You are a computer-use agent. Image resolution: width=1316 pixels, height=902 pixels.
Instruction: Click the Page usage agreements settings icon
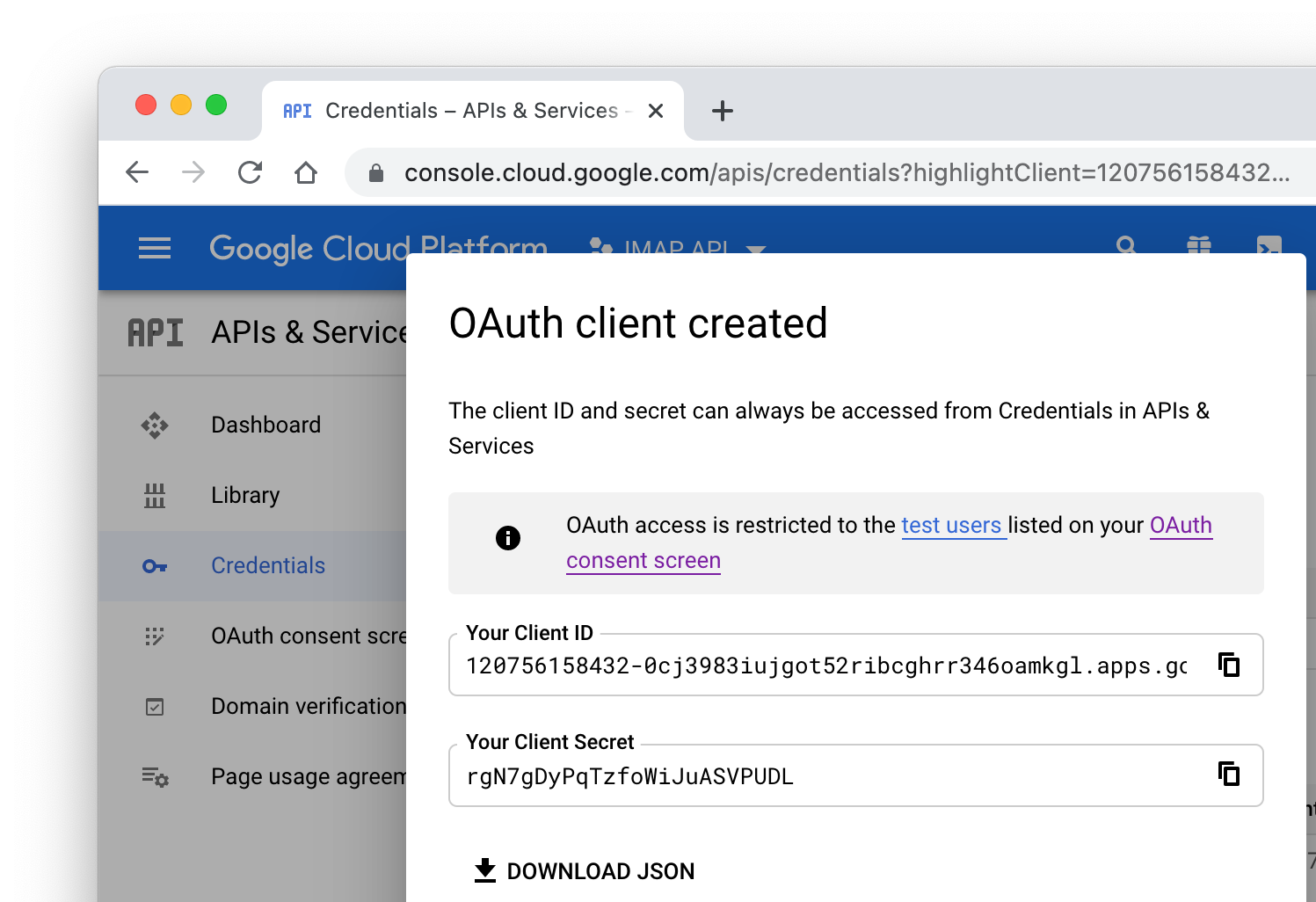click(x=156, y=777)
